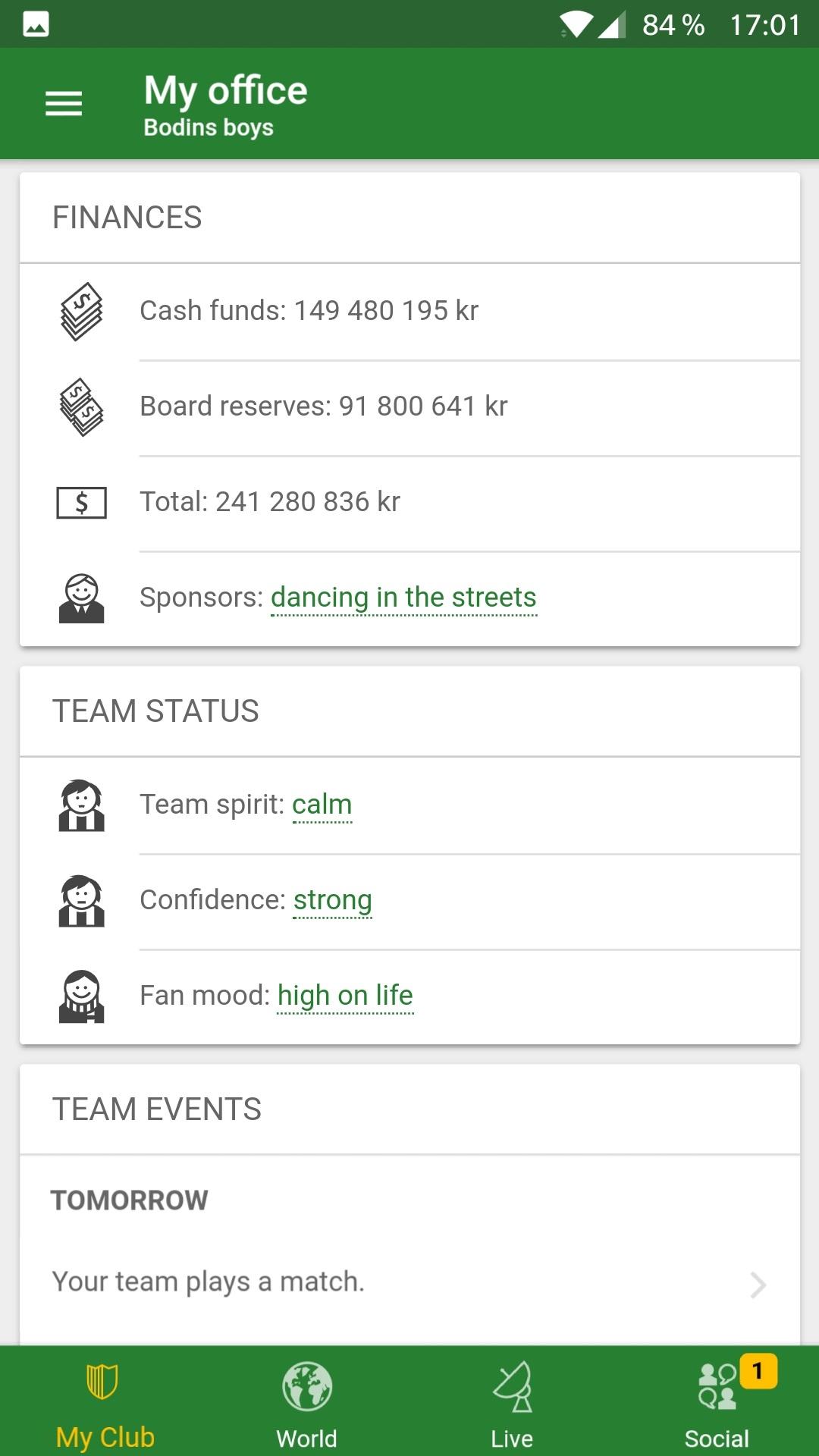Tap the board reserves money icon
This screenshot has width=819, height=1456.
[x=82, y=407]
